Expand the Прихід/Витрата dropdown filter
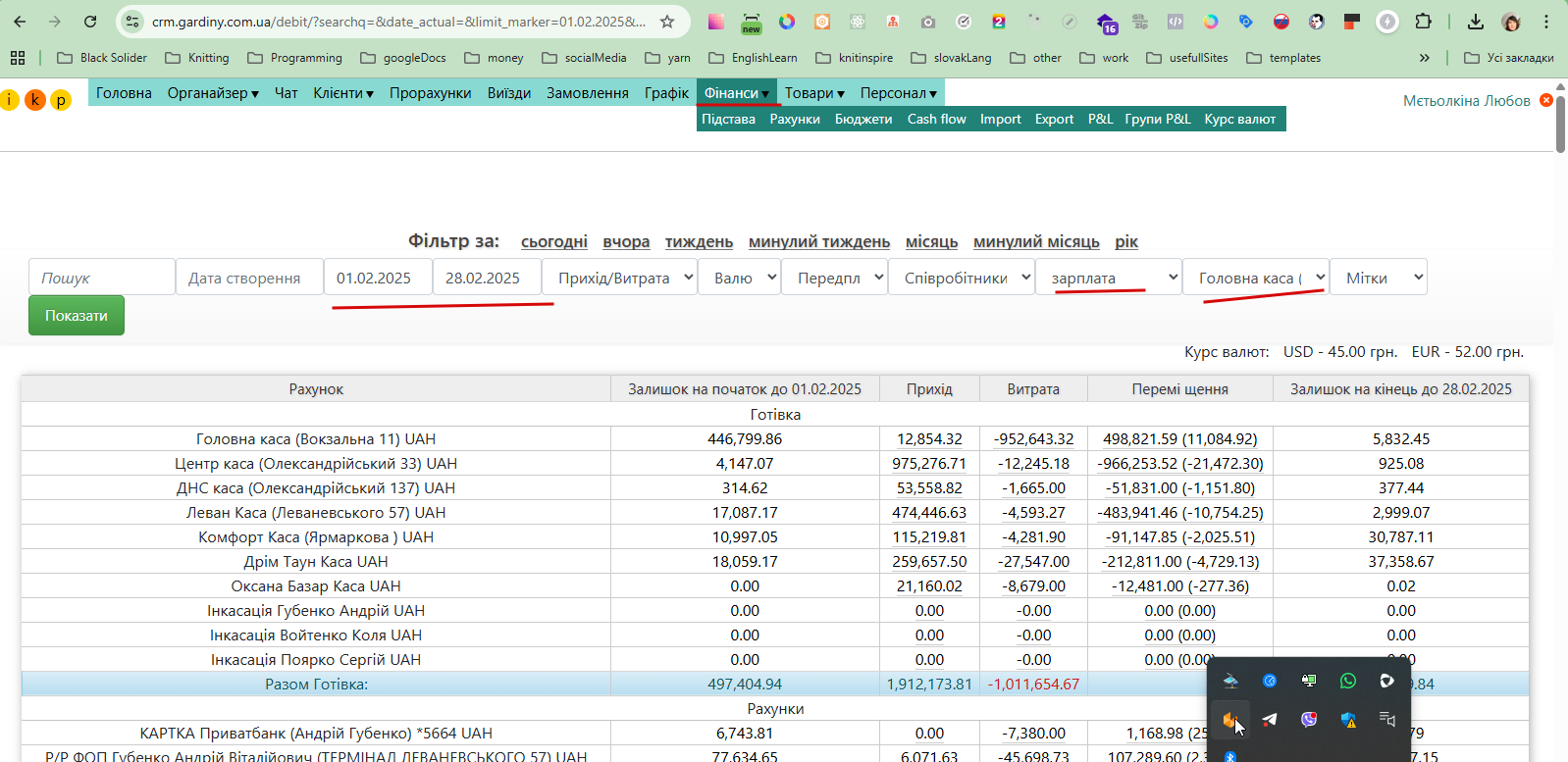Viewport: 1568px width, 762px height. tap(619, 278)
